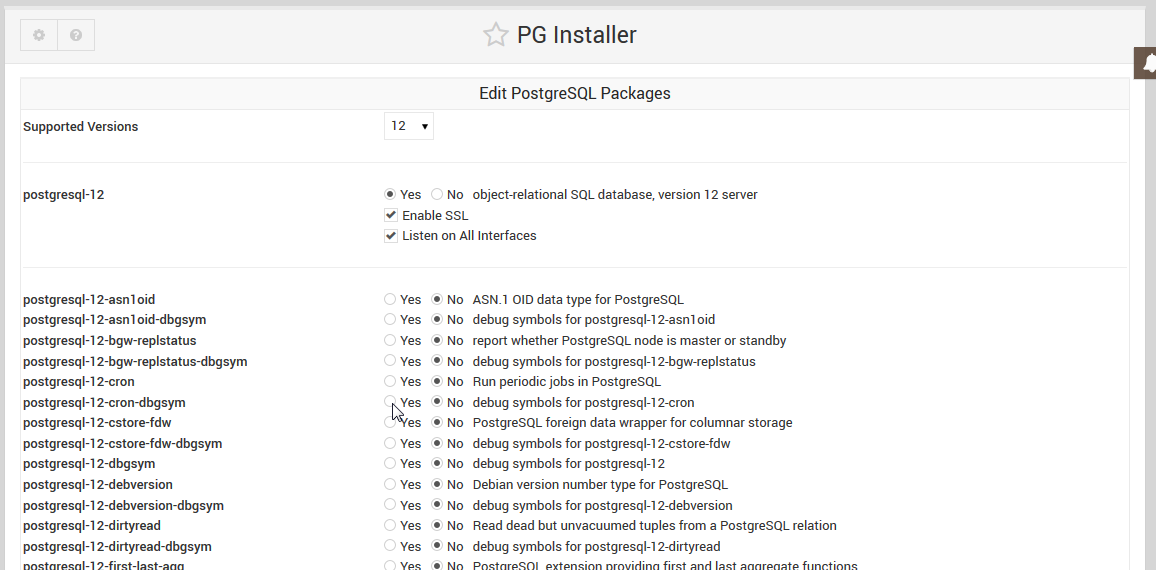Open the Supported Versions dropdown

[408, 126]
